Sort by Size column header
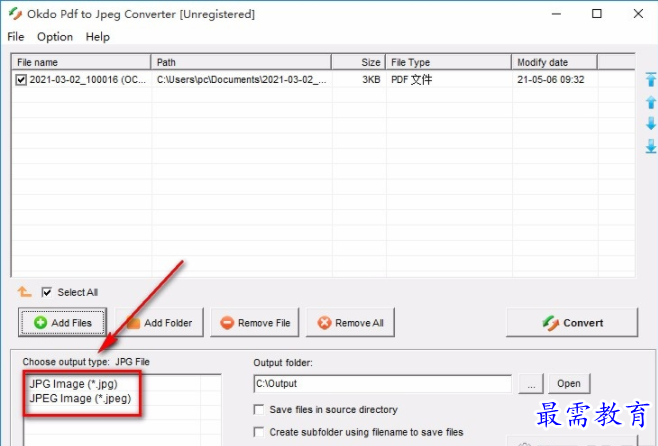Image resolution: width=658 pixels, height=446 pixels. [359, 62]
